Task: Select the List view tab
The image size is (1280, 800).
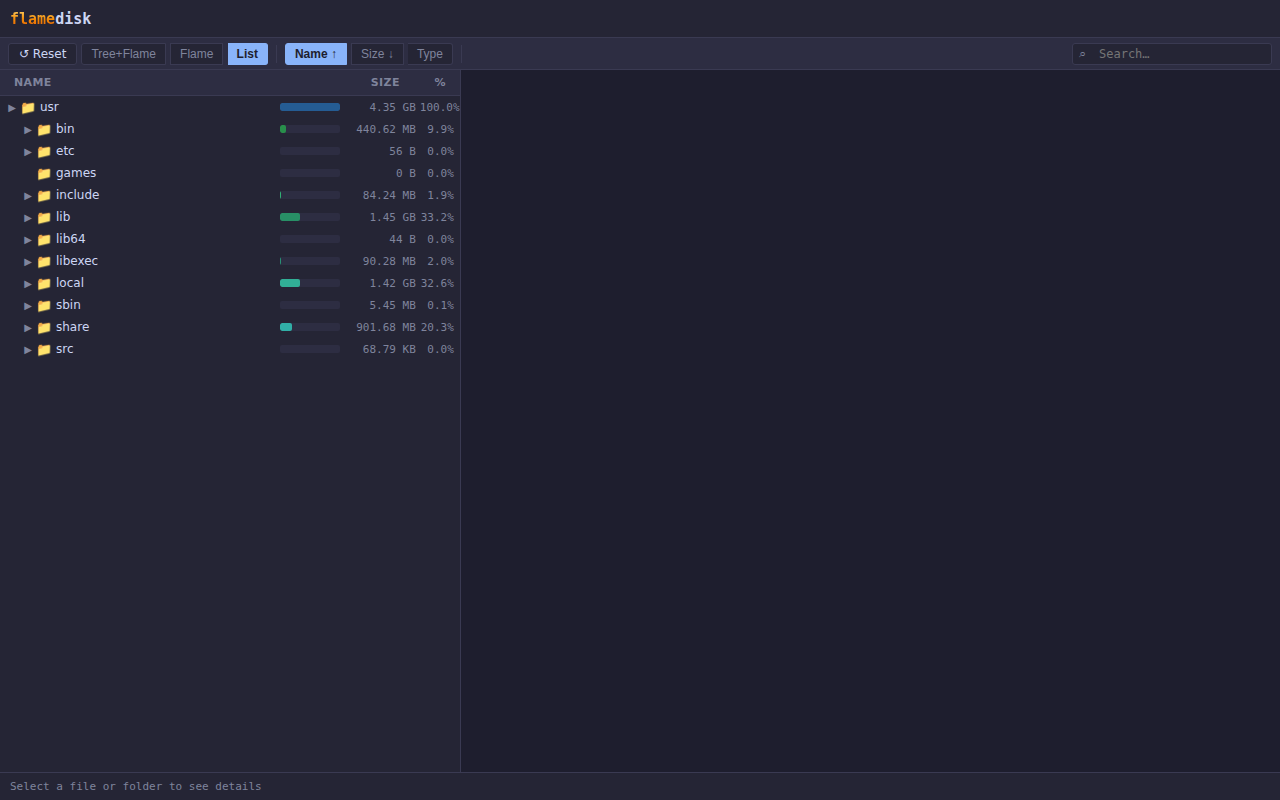Action: coord(247,54)
